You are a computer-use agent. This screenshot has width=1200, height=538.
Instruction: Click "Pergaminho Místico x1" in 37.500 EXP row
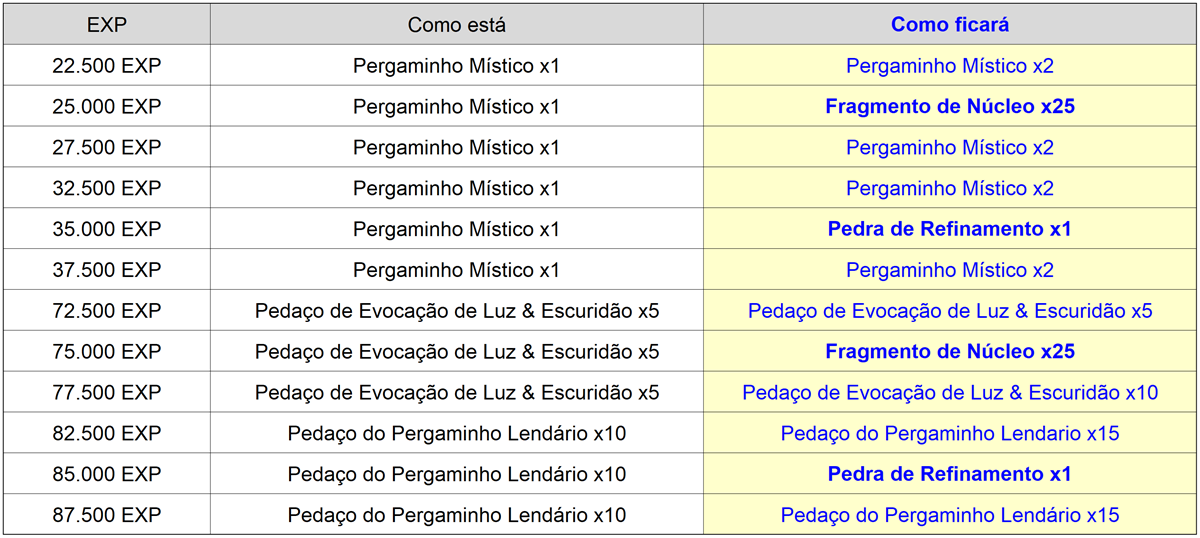[456, 270]
